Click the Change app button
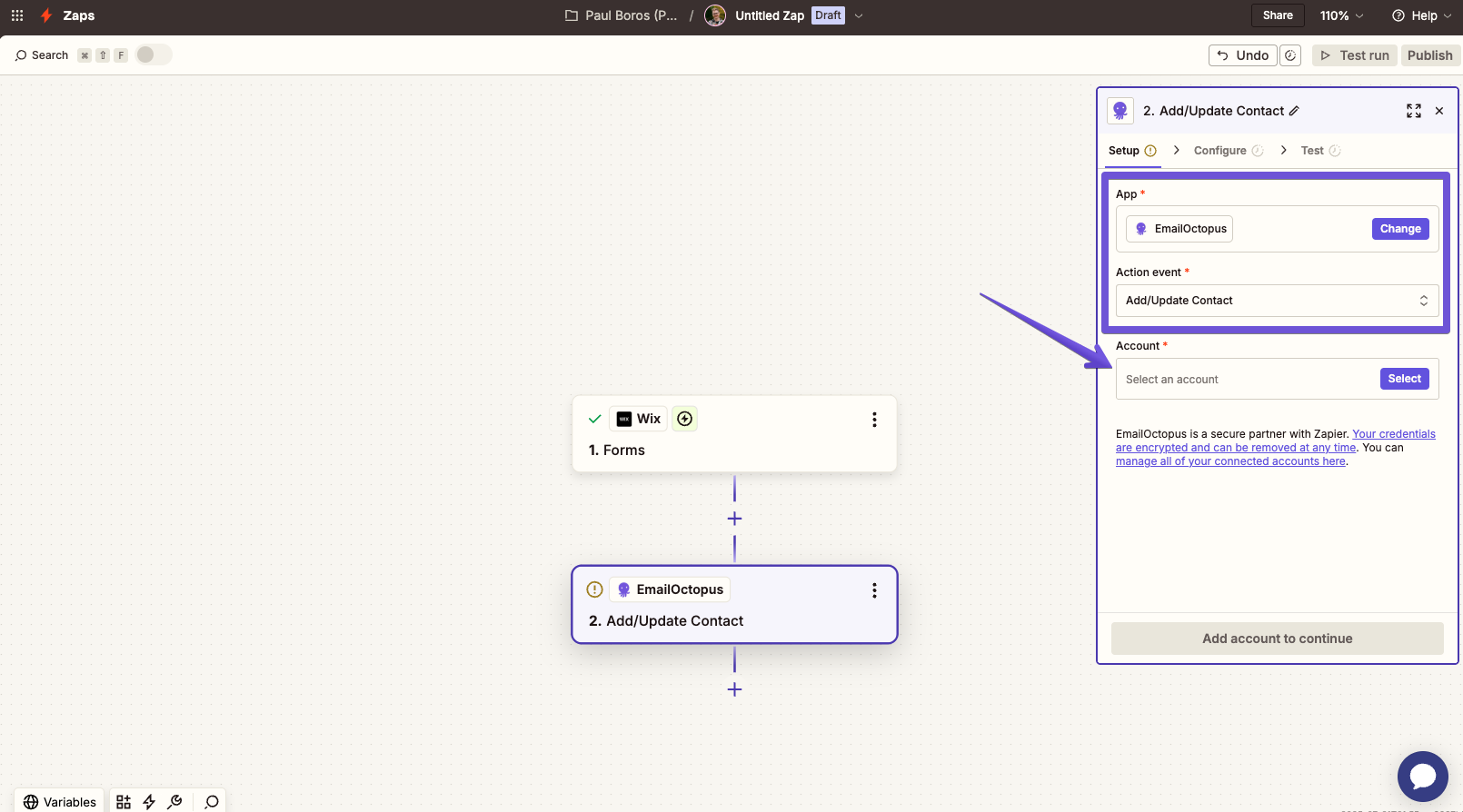Screen dimensions: 1463x812 [1400, 229]
